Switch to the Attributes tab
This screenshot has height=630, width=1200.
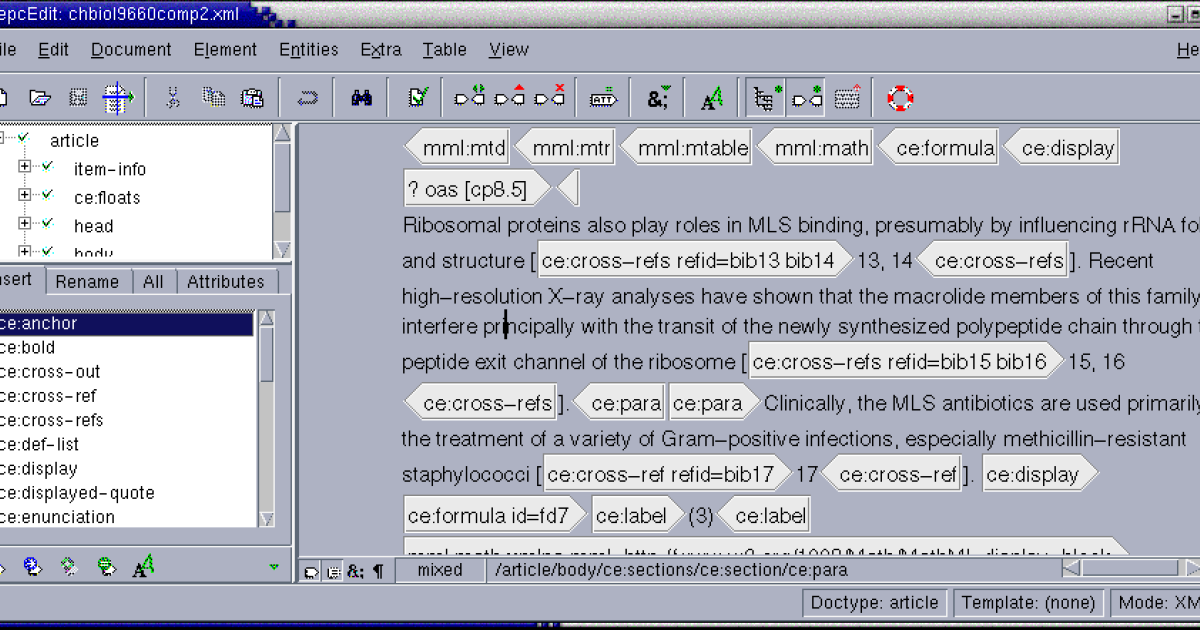tap(225, 282)
